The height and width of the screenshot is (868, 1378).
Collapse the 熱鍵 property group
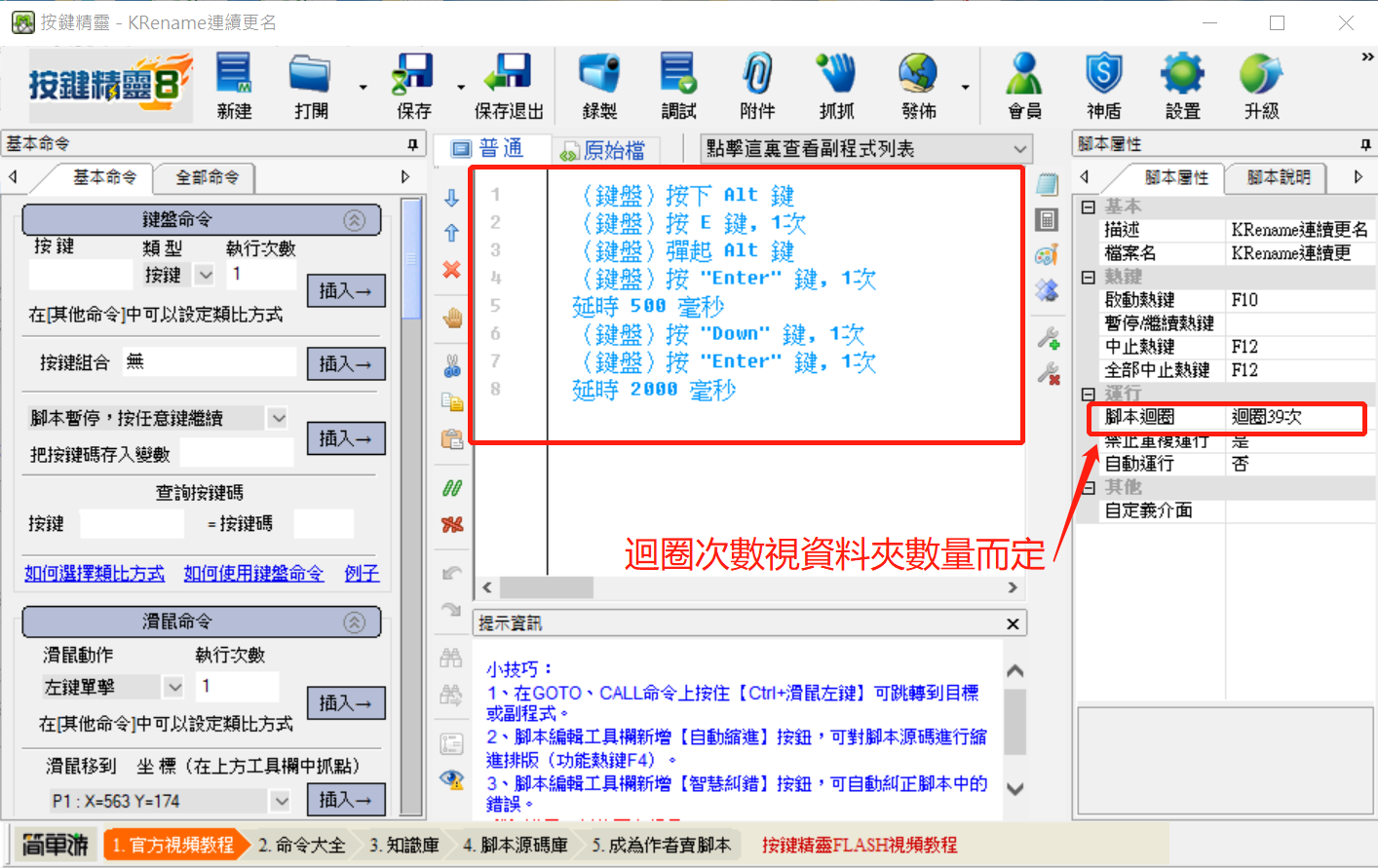[x=1089, y=277]
